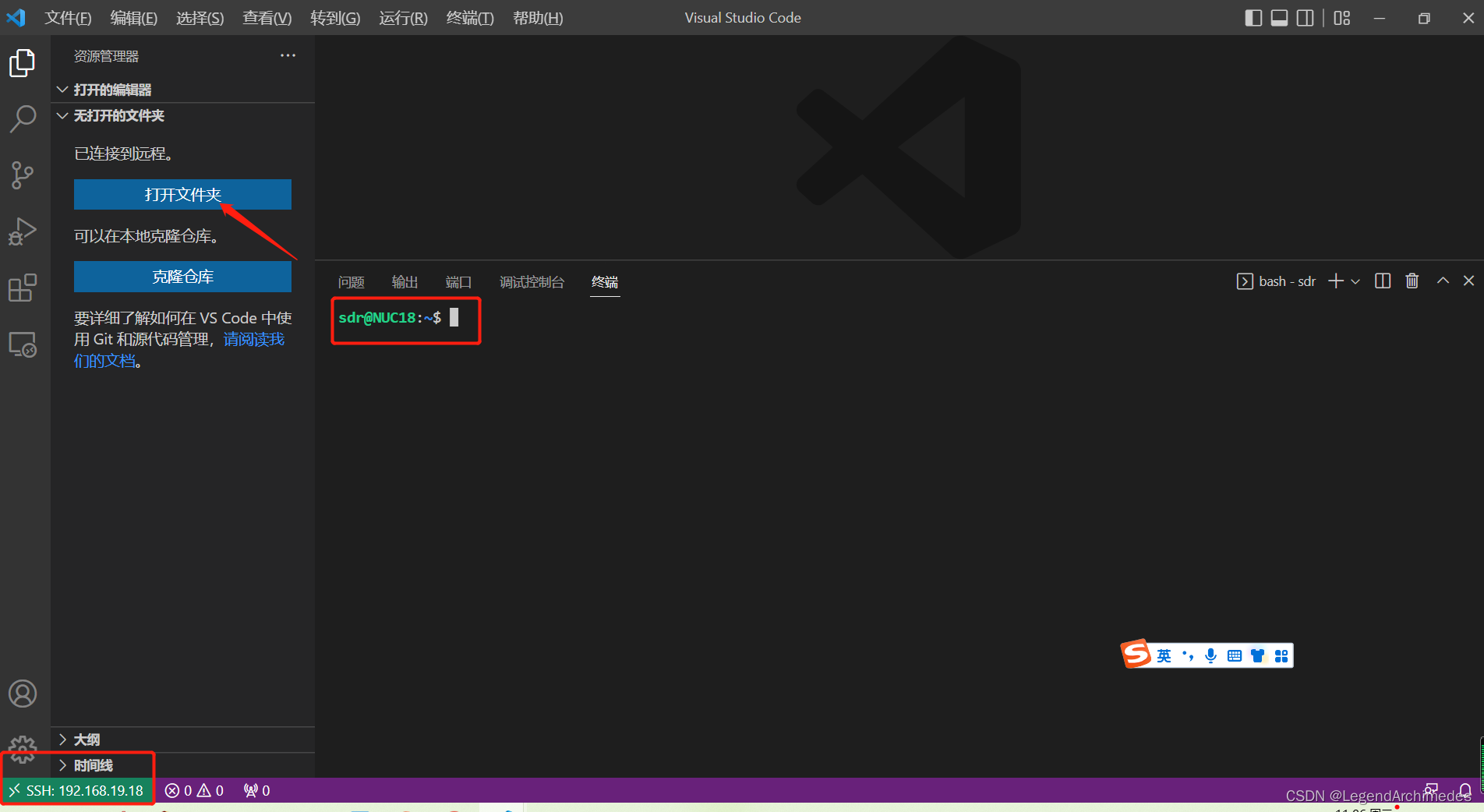Toggle the bottom panel visibility
Viewport: 1484px width, 812px height.
(1279, 17)
